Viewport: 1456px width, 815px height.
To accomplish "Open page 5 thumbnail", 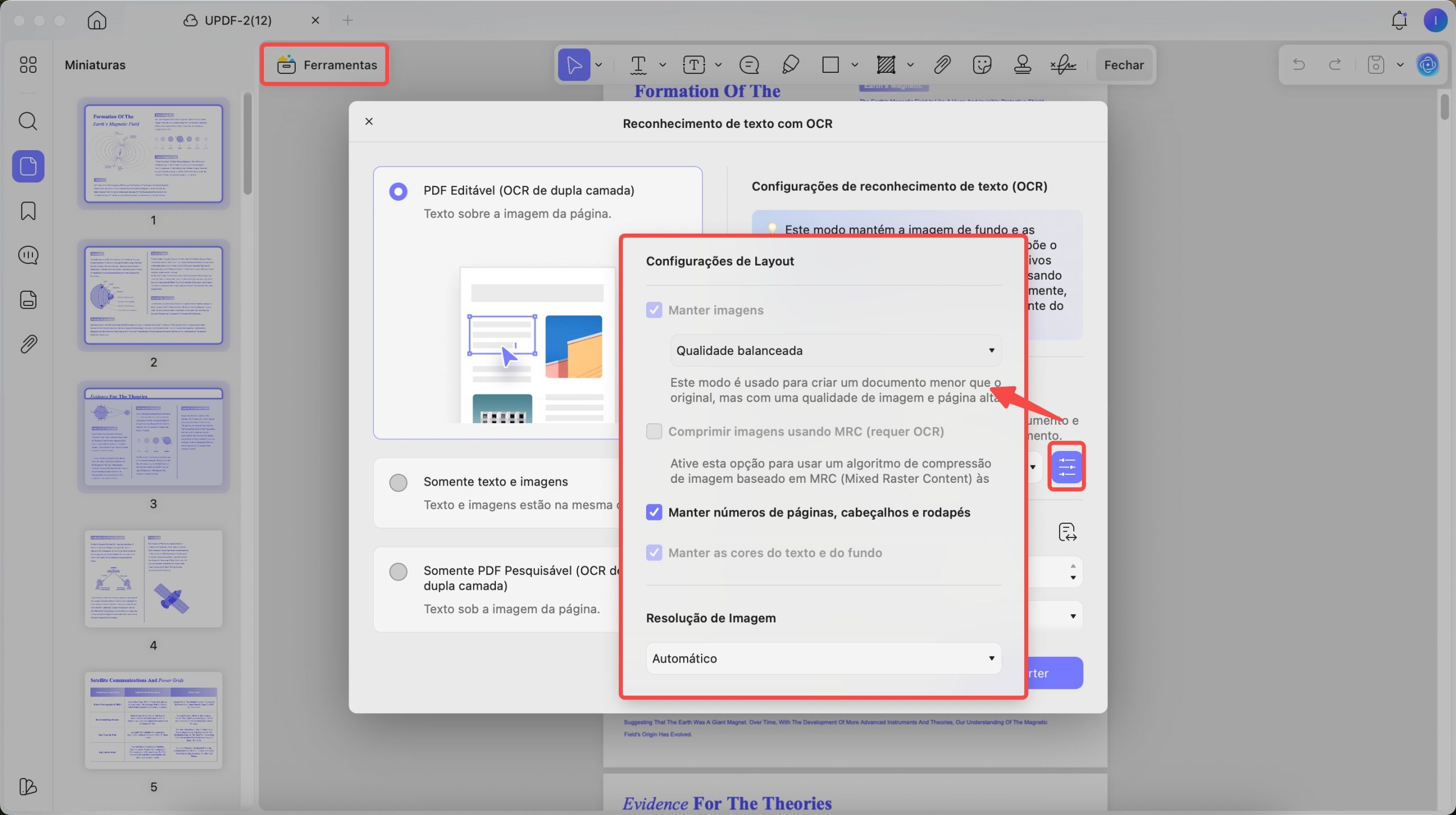I will coord(154,720).
